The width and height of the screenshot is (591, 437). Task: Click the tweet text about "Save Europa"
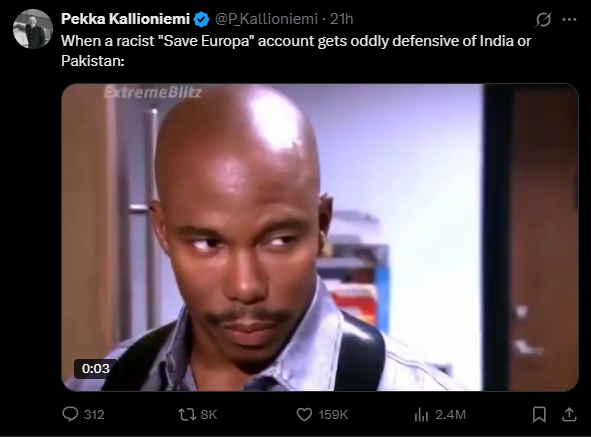click(296, 51)
